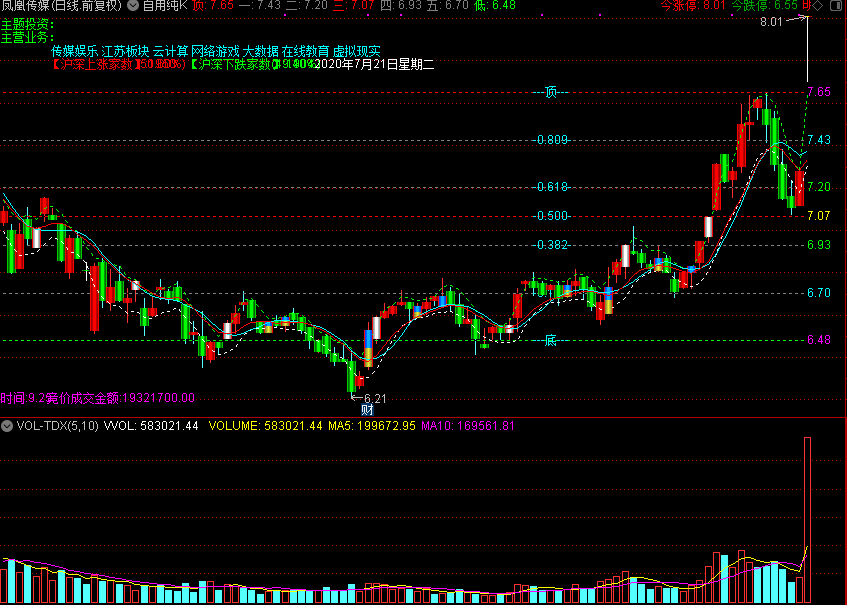Click the 沪深下跌家数 falling count text
This screenshot has height=605, width=847.
pos(254,65)
